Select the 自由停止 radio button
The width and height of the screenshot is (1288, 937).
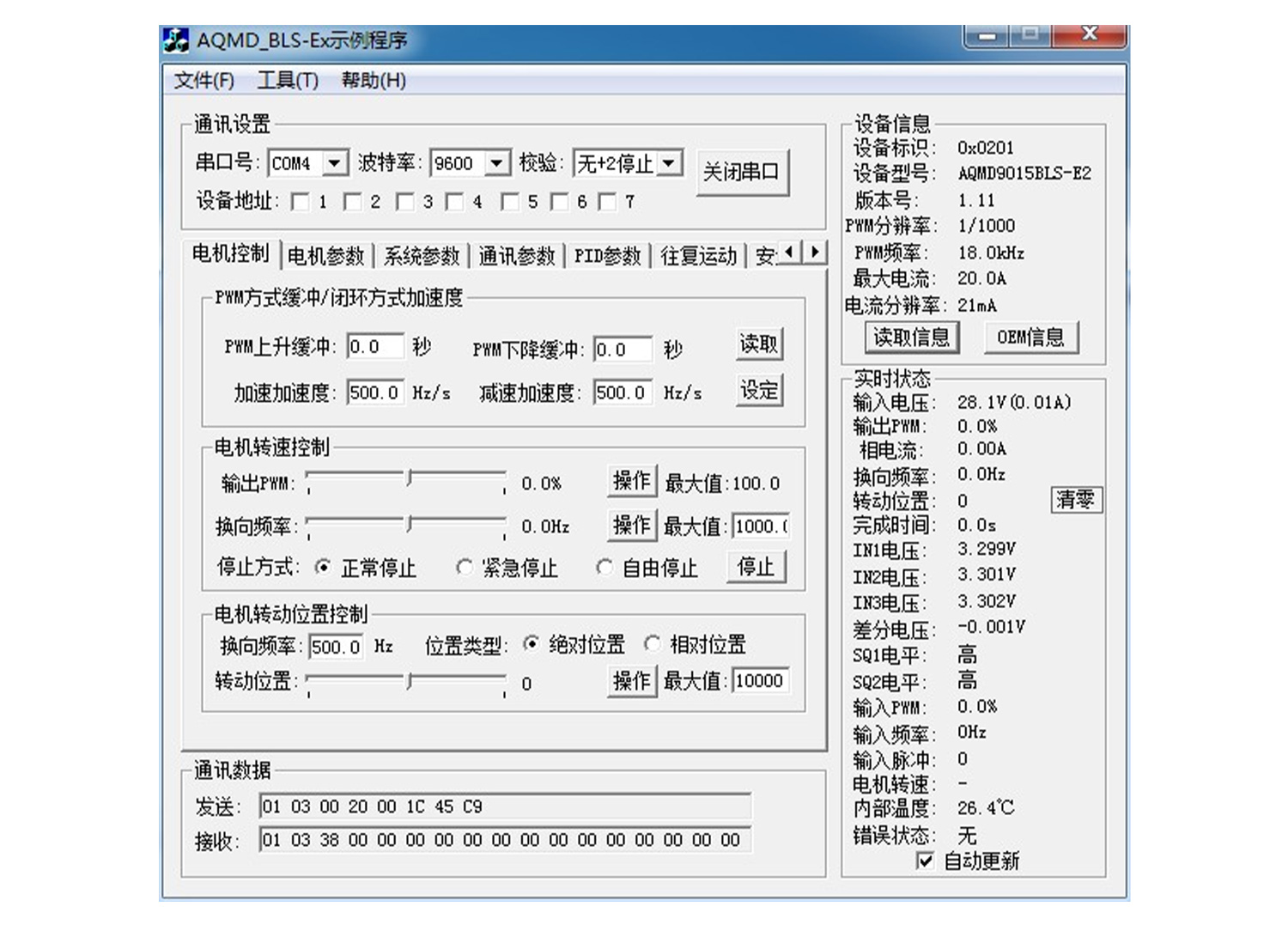(605, 567)
